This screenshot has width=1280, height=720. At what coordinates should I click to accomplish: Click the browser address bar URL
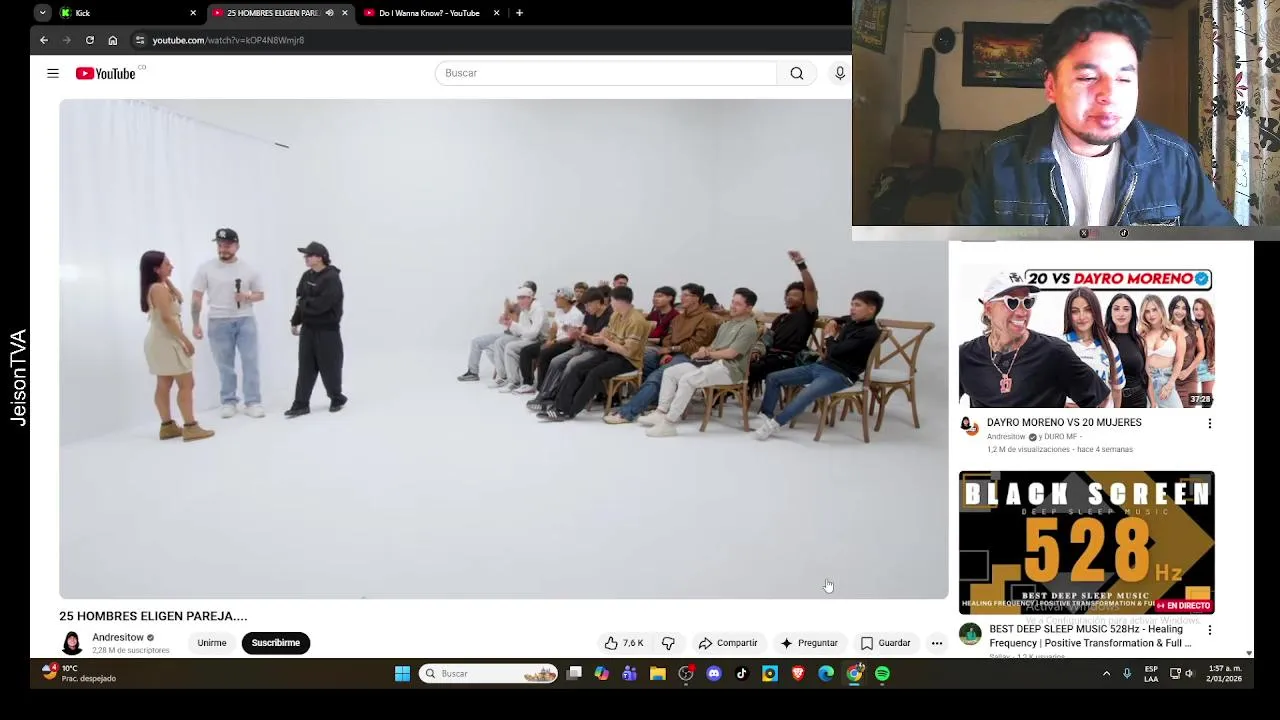coord(228,40)
